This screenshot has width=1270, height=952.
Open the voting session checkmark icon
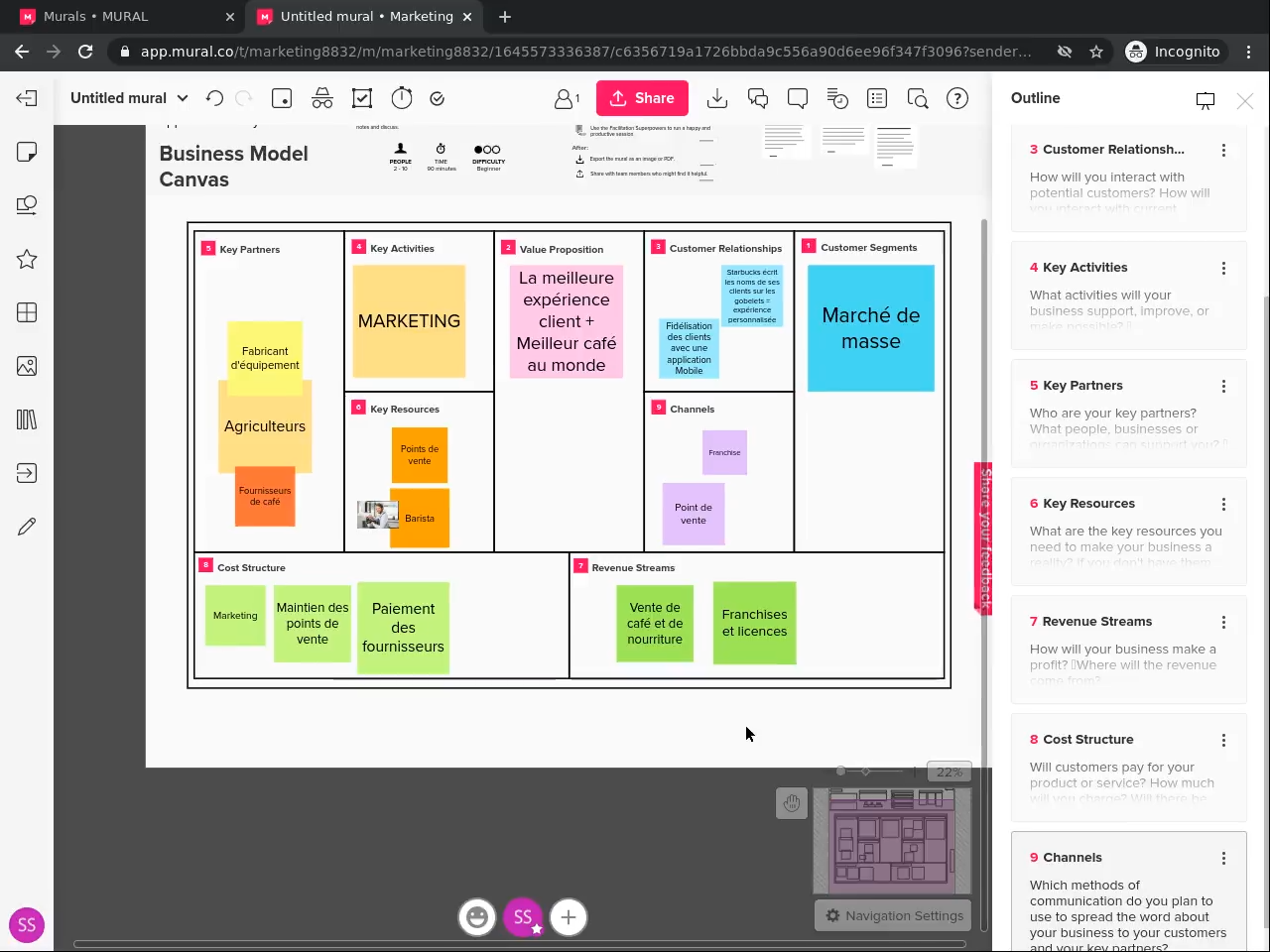438,98
